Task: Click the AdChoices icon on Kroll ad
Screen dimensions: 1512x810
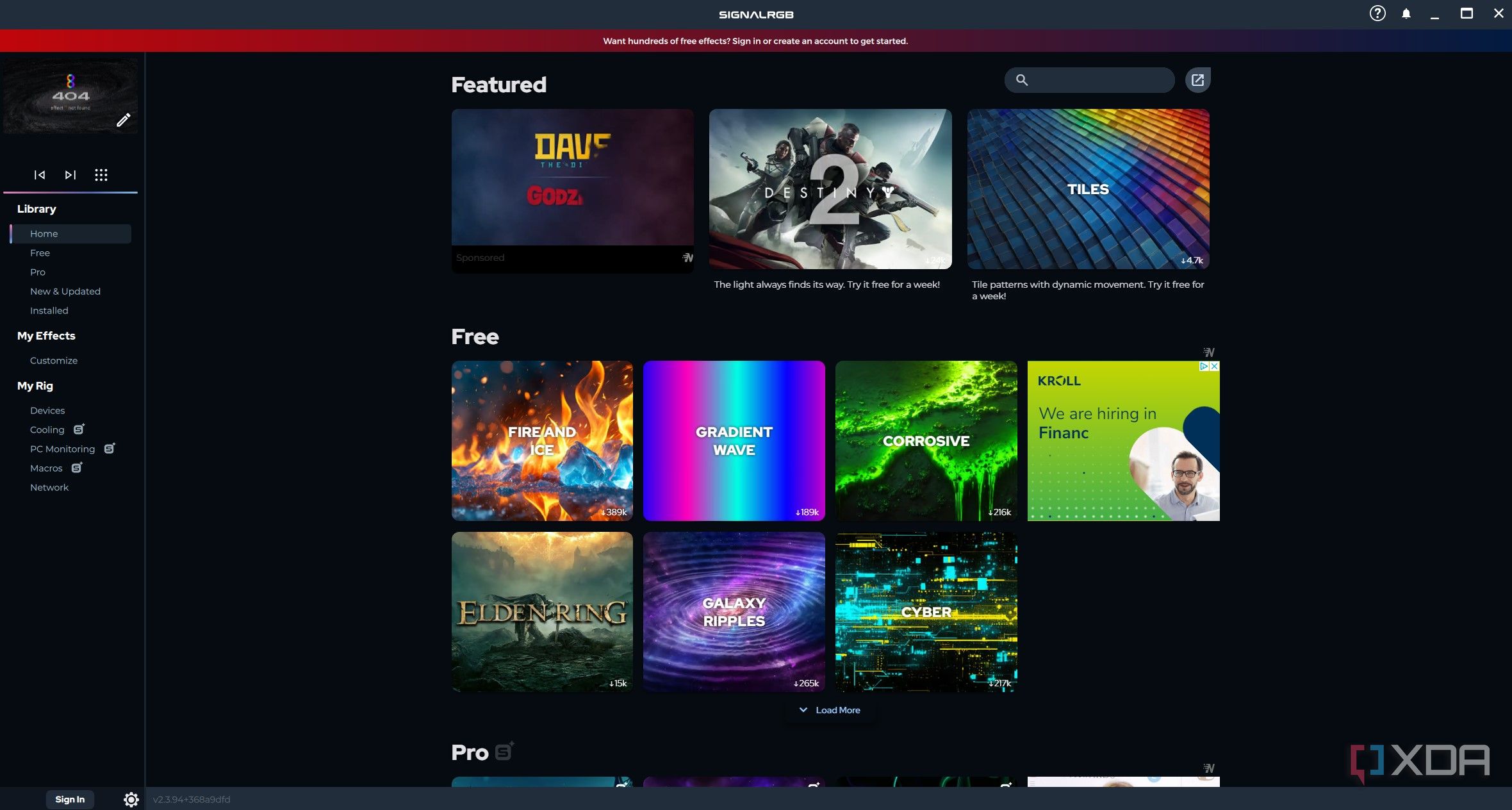Action: click(1204, 366)
